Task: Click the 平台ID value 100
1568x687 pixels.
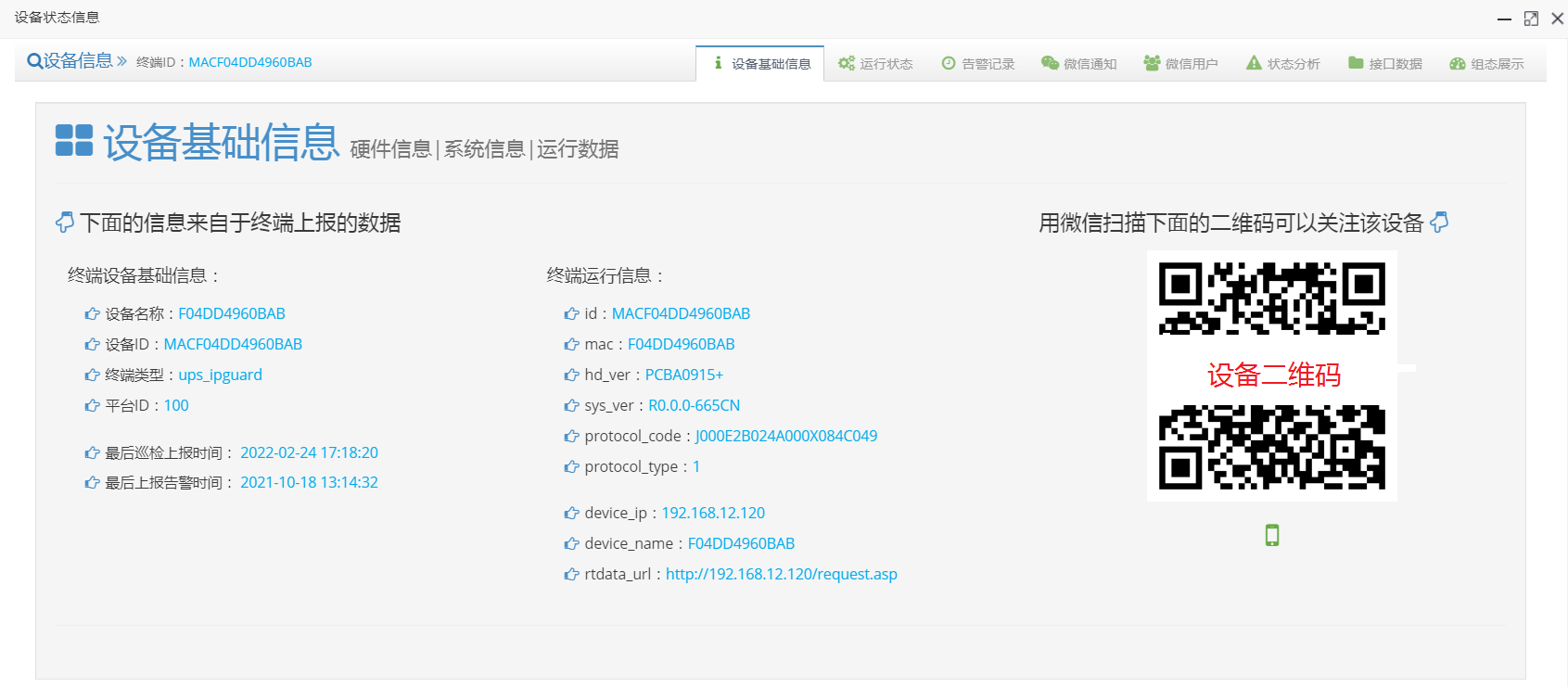Action: [x=176, y=405]
